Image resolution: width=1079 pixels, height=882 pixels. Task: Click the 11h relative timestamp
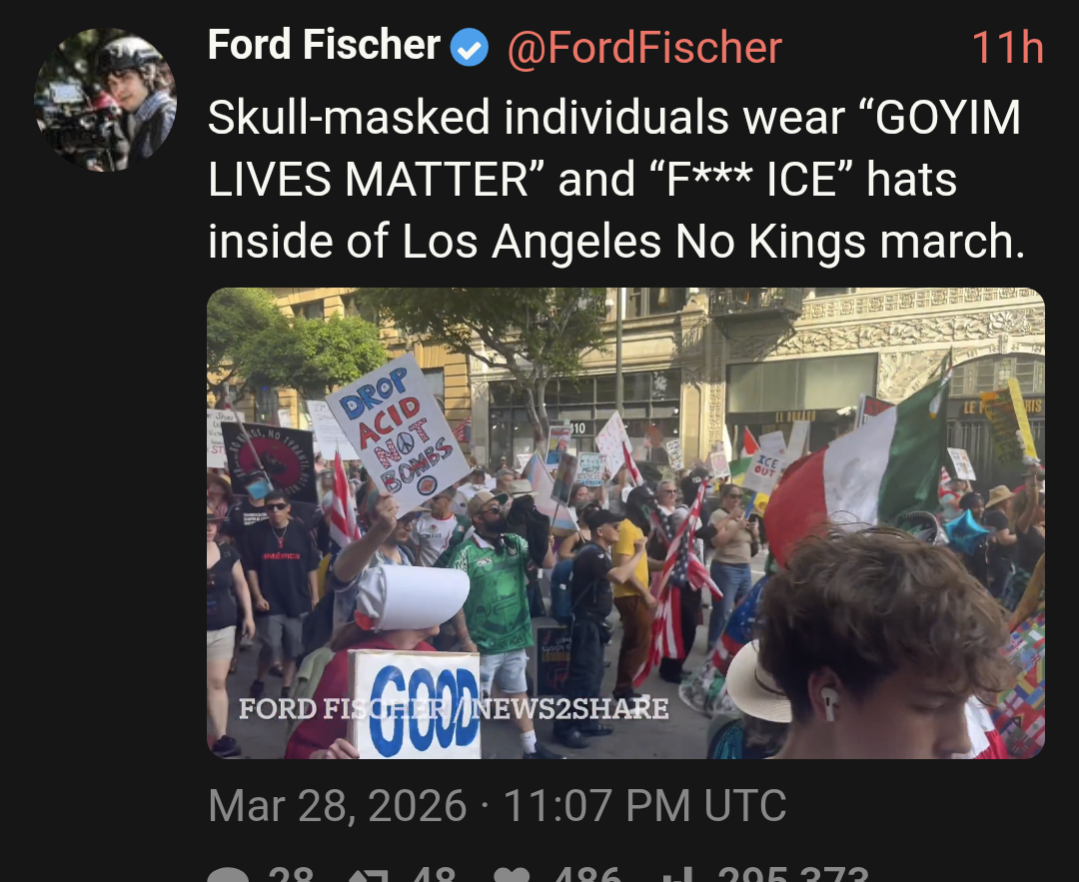pyautogui.click(x=1008, y=48)
